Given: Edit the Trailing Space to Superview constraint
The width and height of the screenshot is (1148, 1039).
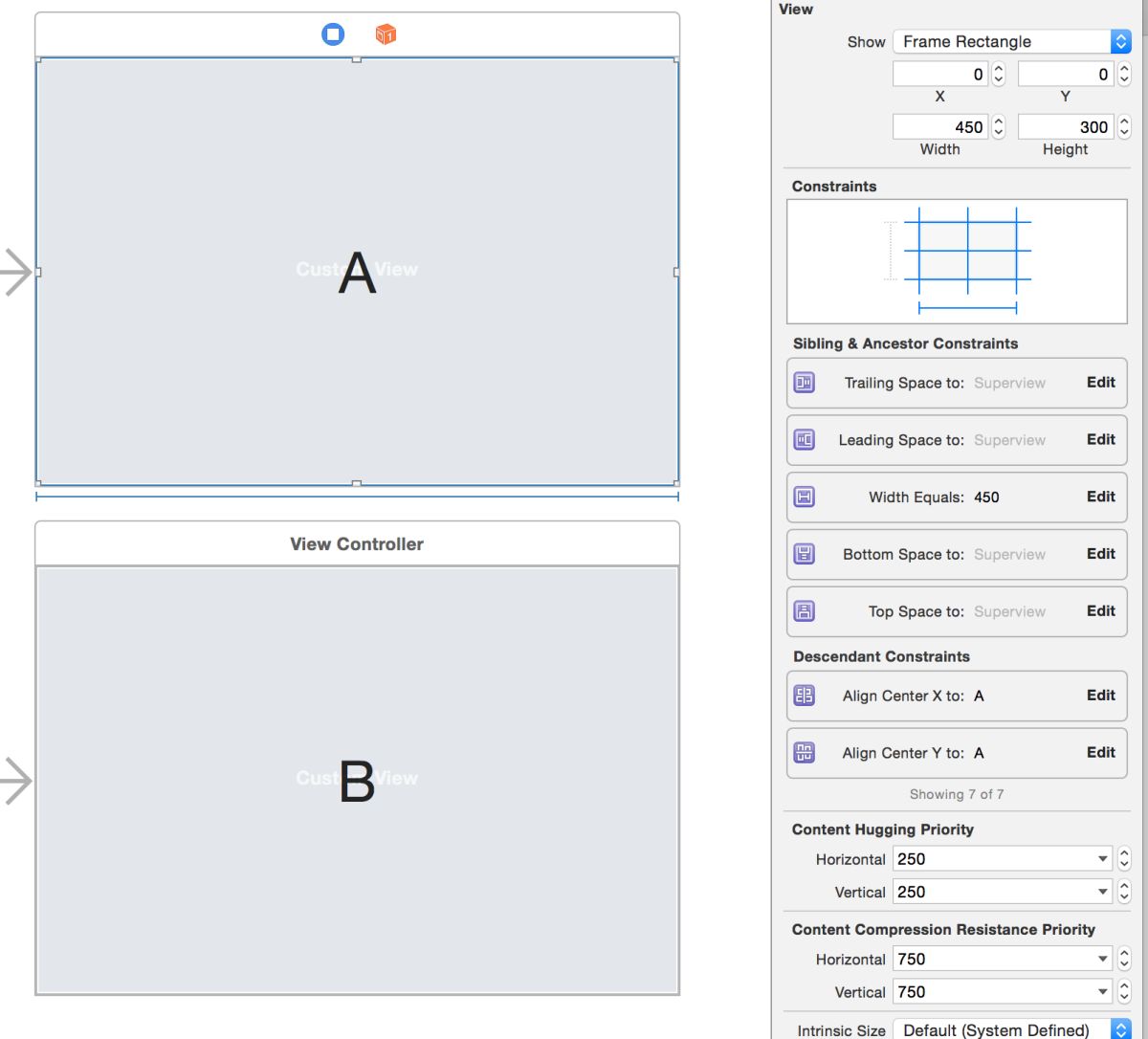Looking at the screenshot, I should coord(1100,382).
